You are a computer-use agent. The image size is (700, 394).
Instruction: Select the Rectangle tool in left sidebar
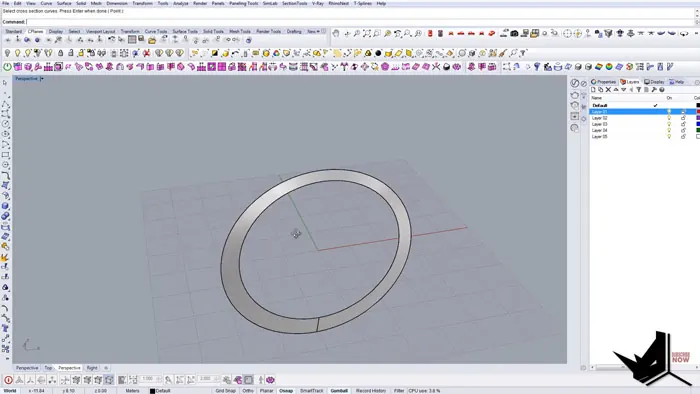tap(5, 154)
